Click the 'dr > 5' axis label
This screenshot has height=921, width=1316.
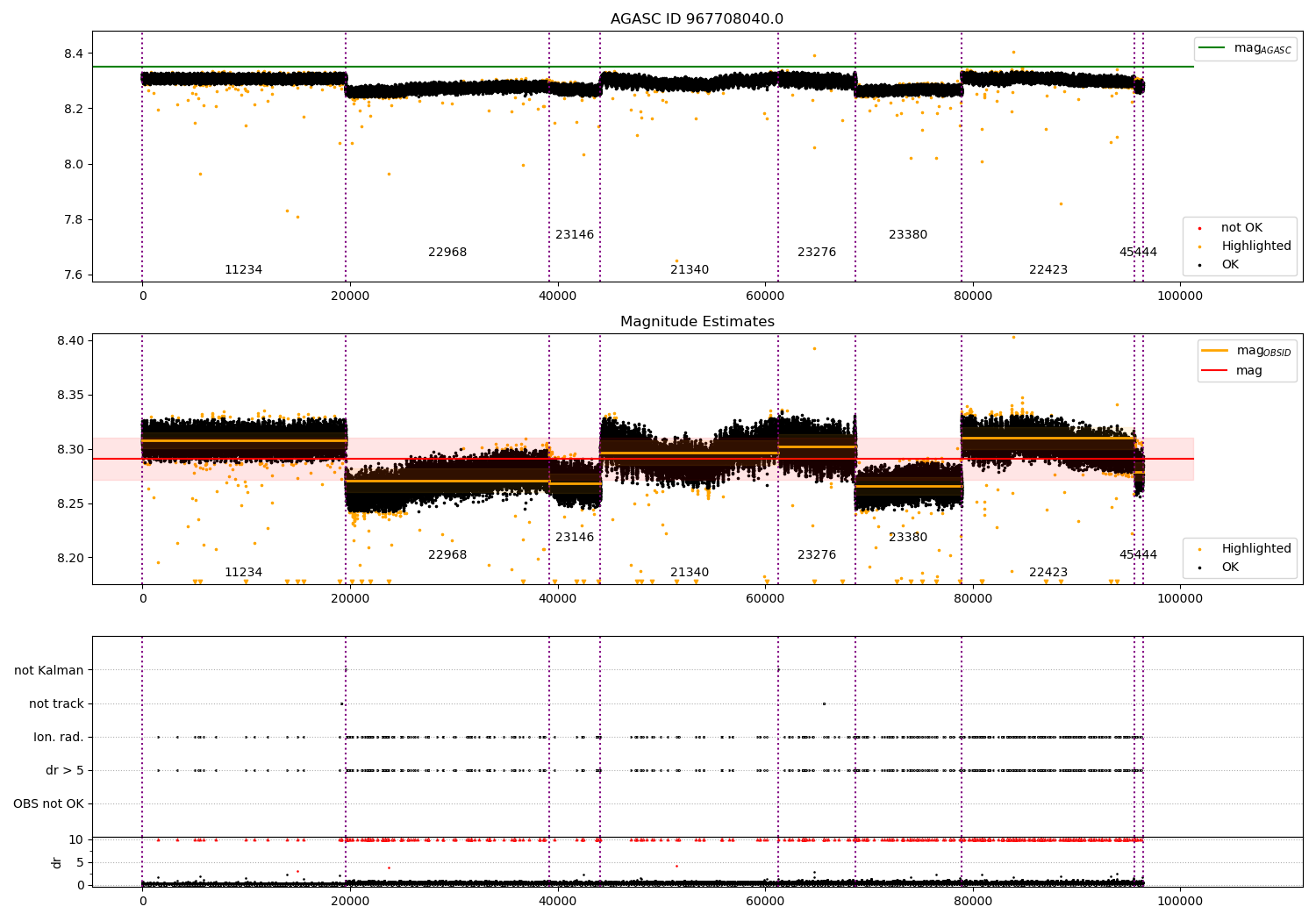pos(65,770)
